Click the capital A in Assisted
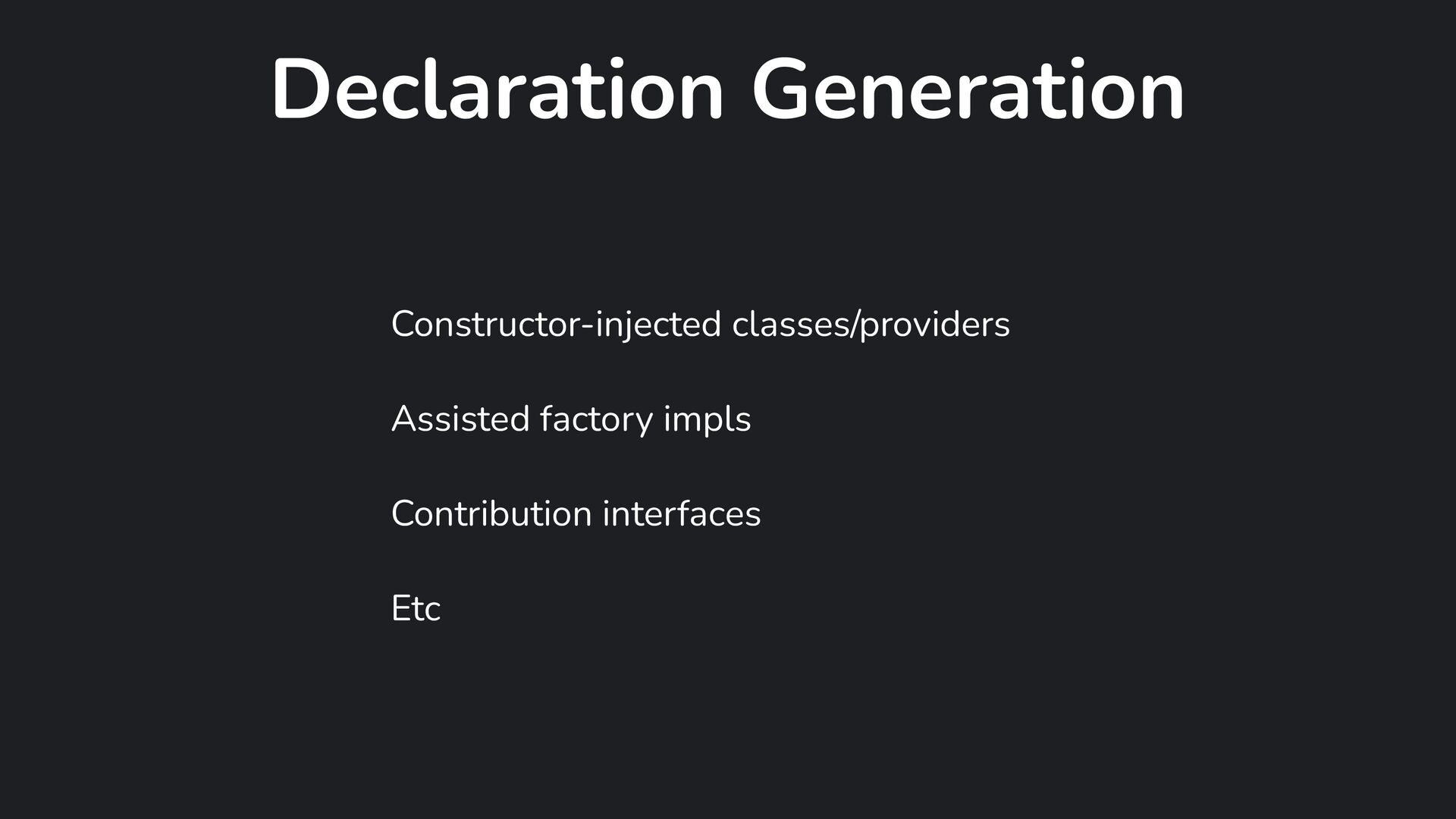Image resolution: width=1456 pixels, height=819 pixels. [x=403, y=419]
